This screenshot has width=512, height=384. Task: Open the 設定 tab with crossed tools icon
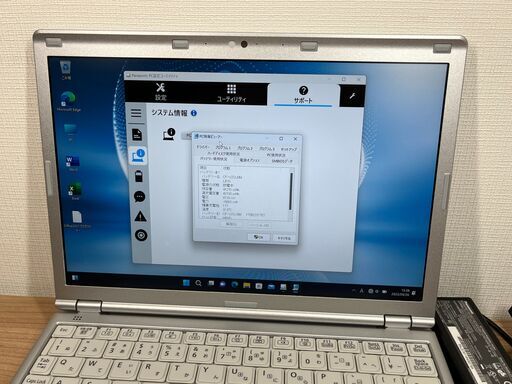[x=160, y=92]
